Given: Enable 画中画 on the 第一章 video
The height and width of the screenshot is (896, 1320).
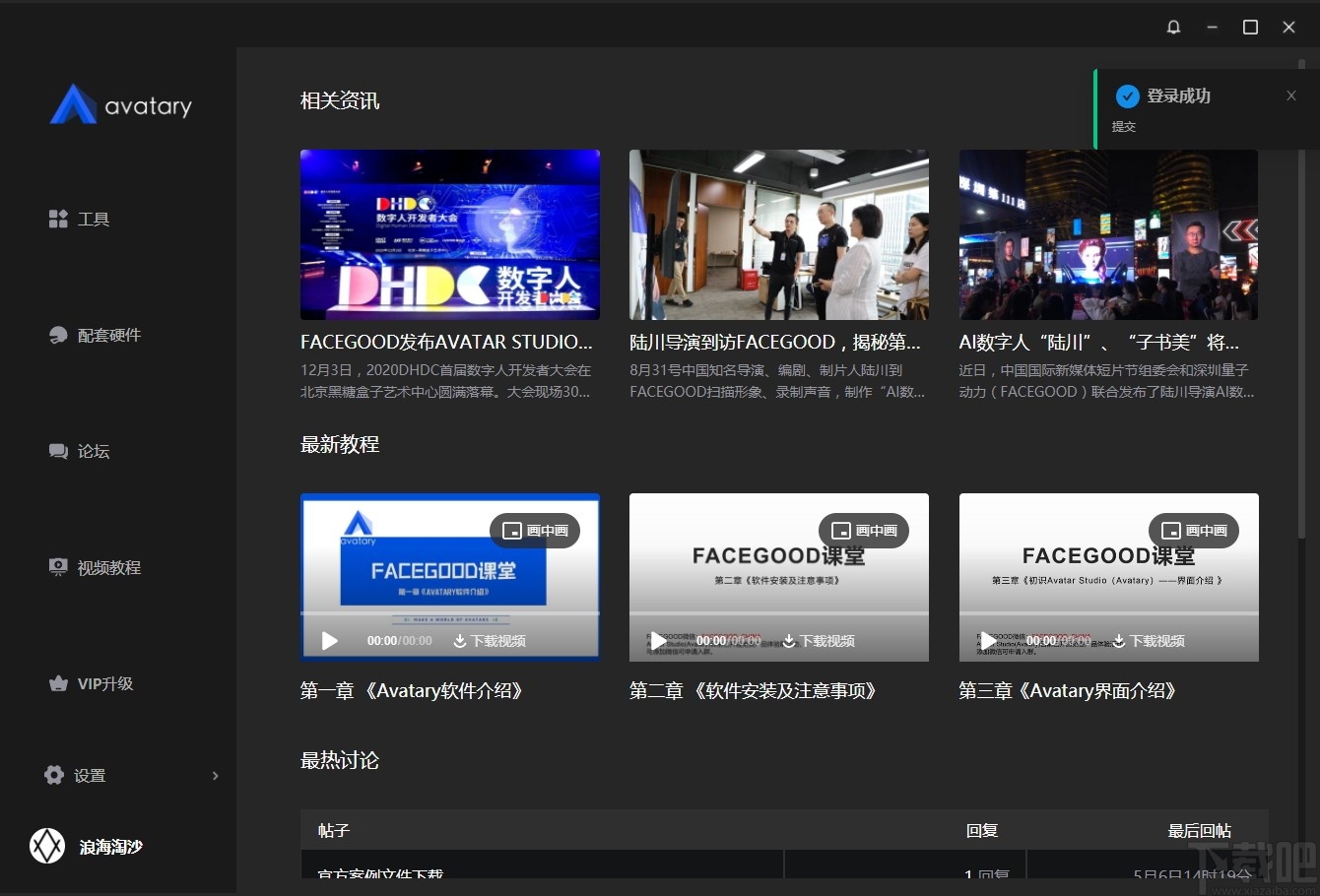Looking at the screenshot, I should point(535,531).
